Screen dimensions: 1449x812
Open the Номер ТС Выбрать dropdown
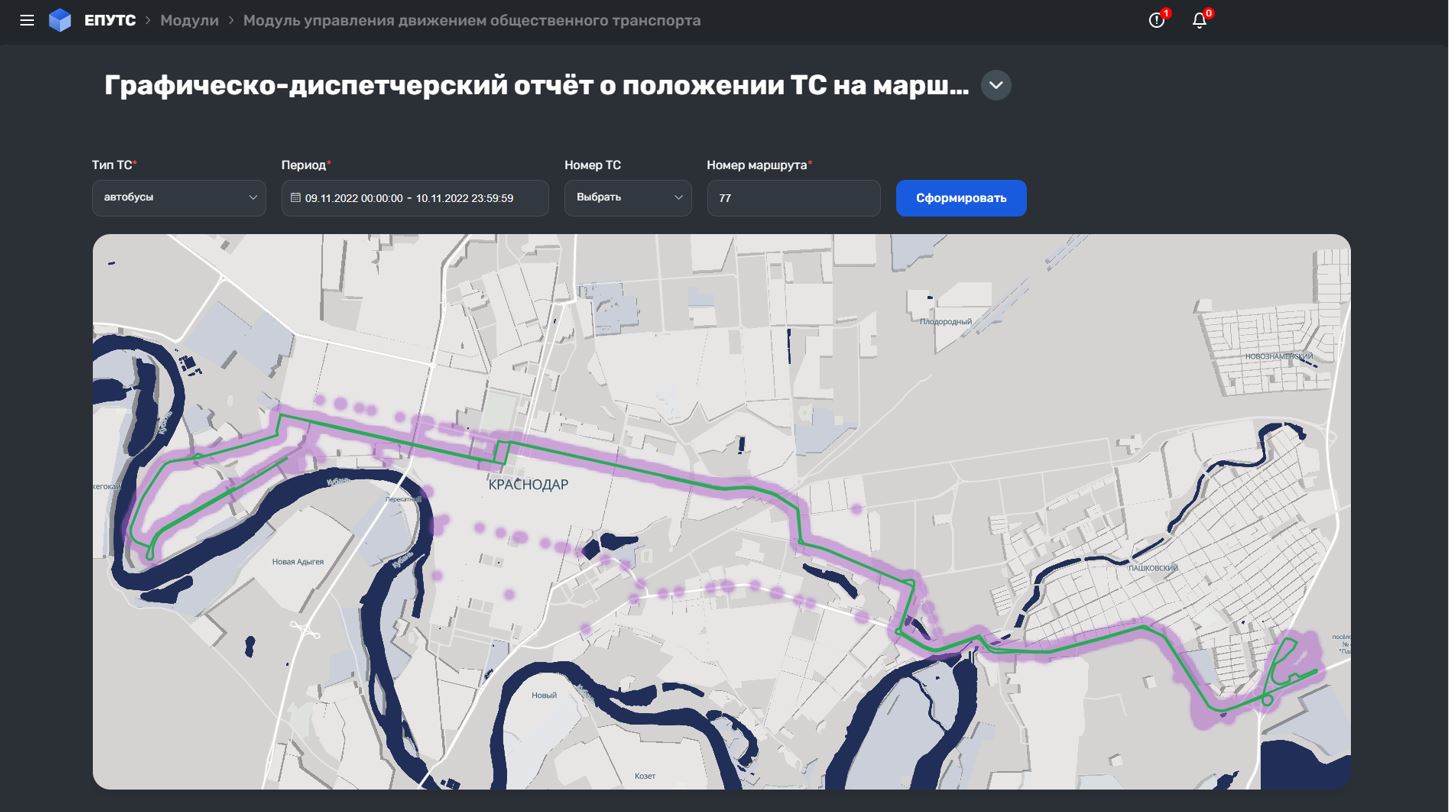(x=627, y=198)
